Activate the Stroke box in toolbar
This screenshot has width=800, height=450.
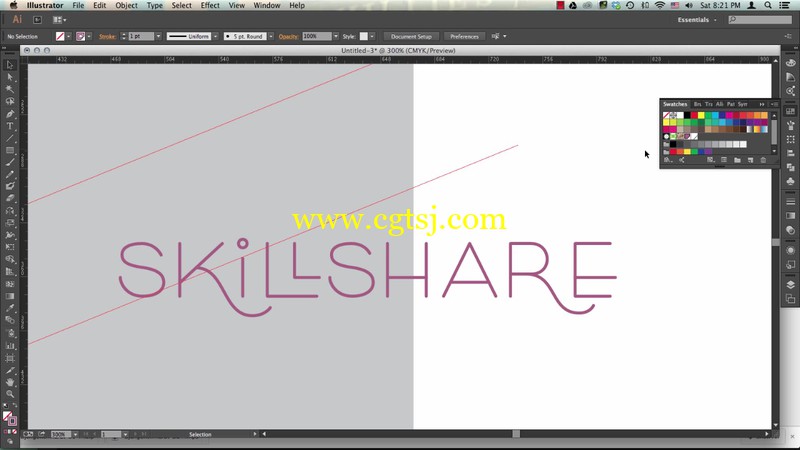point(12,421)
